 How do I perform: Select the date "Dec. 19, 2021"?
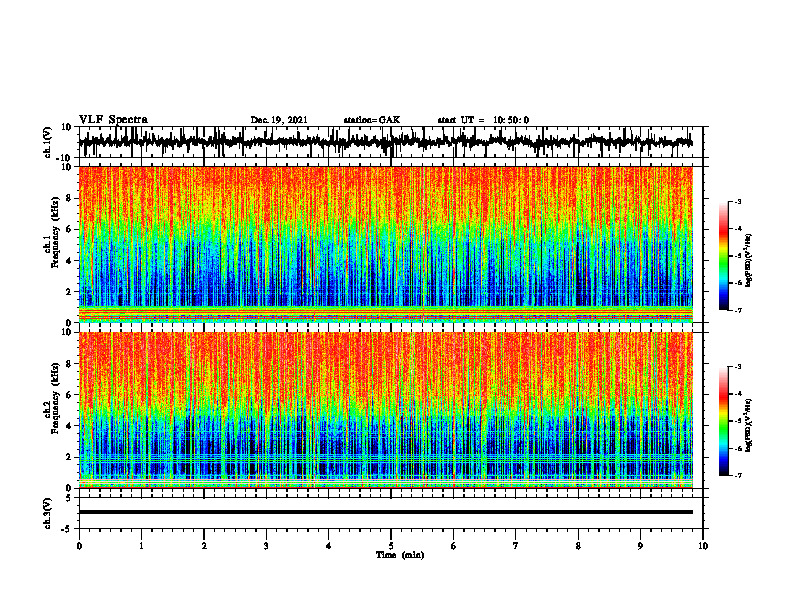tap(279, 120)
